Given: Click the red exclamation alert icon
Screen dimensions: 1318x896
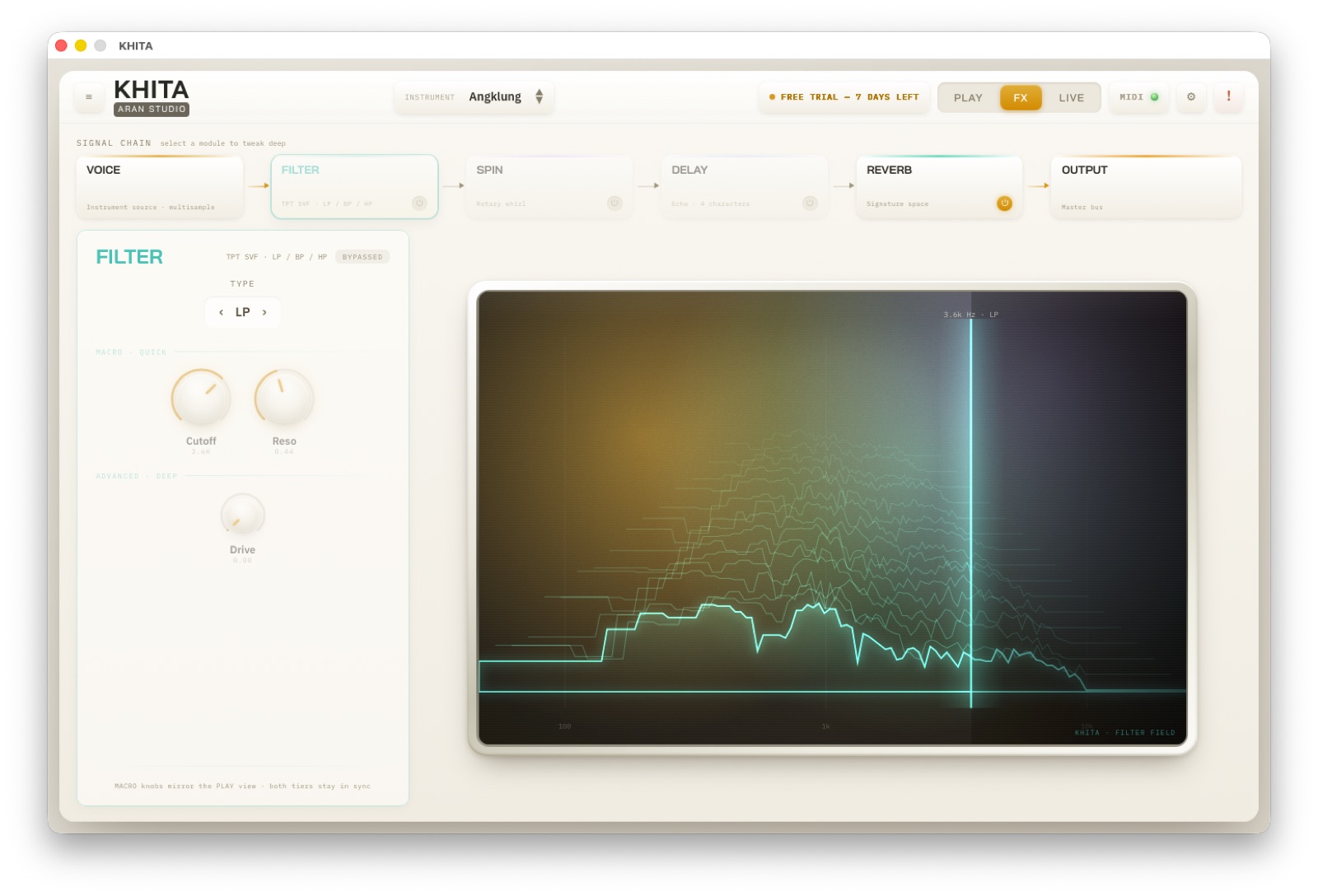Looking at the screenshot, I should click(x=1228, y=96).
